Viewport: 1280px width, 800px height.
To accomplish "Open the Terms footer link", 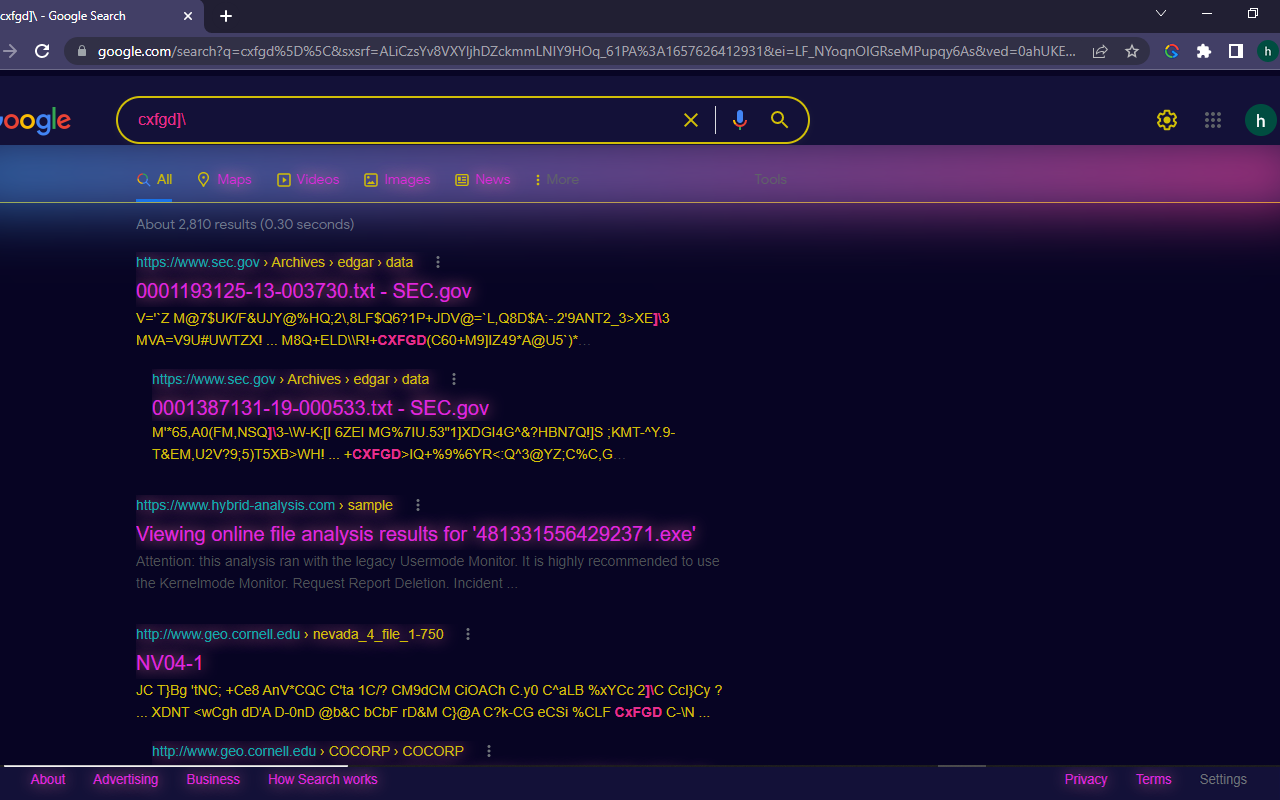I will [x=1153, y=779].
